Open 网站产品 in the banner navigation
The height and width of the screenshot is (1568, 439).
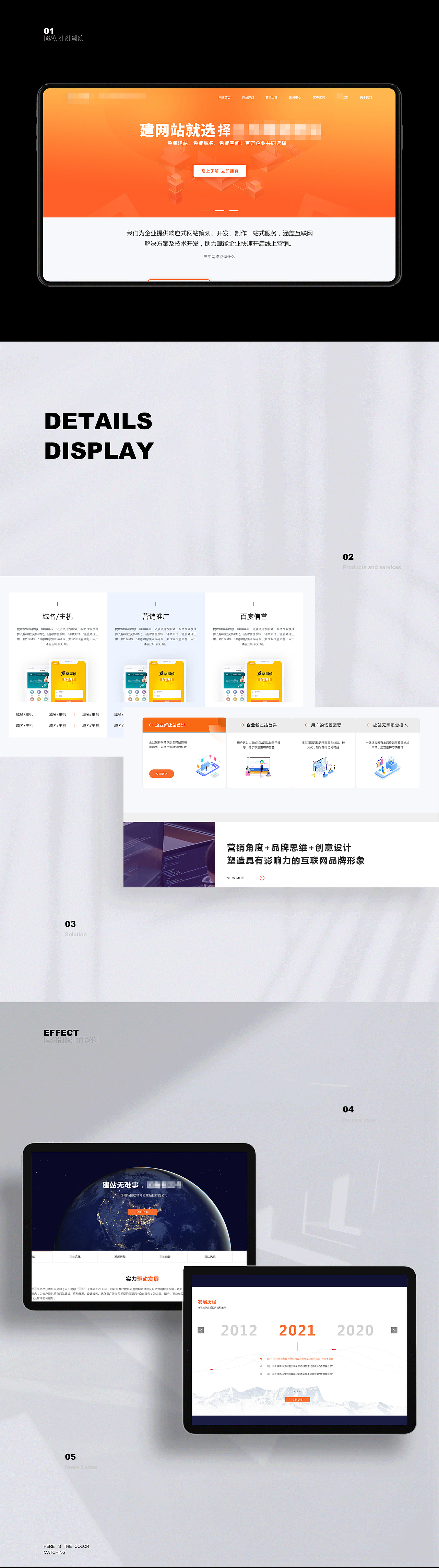(x=248, y=97)
